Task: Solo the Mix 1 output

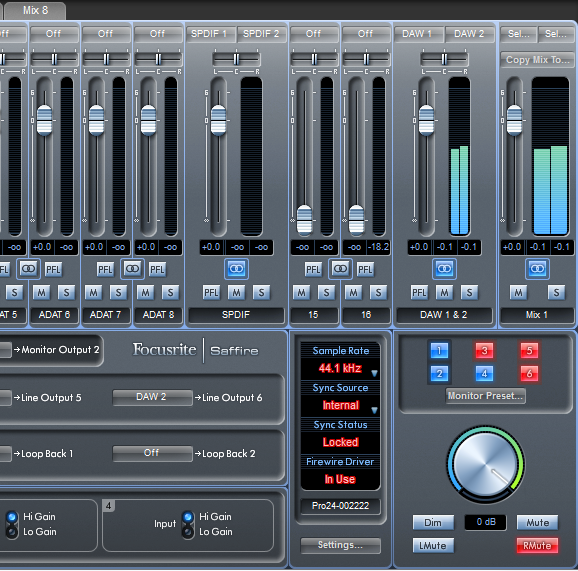Action: (556, 293)
